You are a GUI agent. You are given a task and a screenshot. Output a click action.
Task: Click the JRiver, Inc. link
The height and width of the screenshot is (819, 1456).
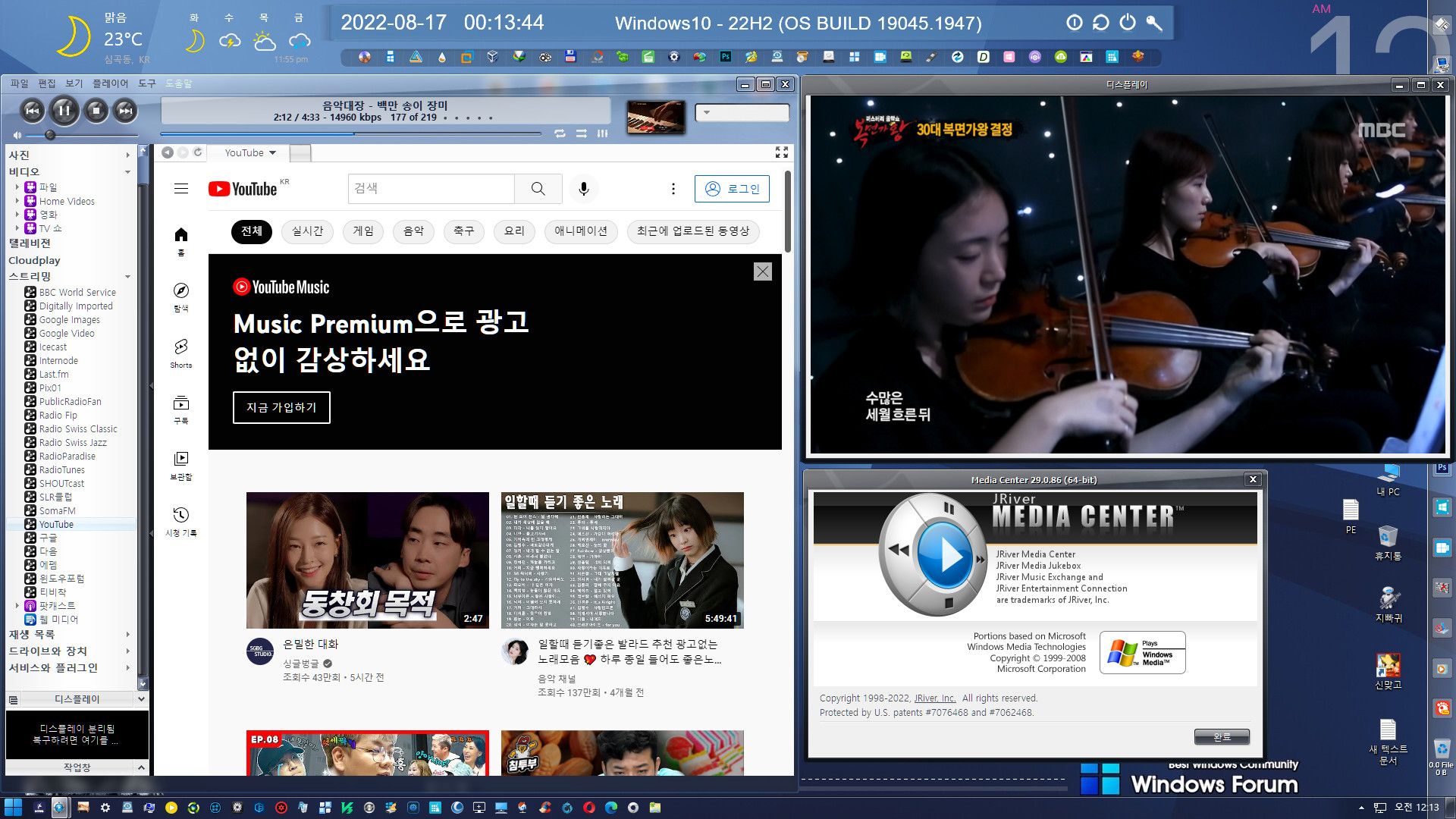[x=935, y=698]
